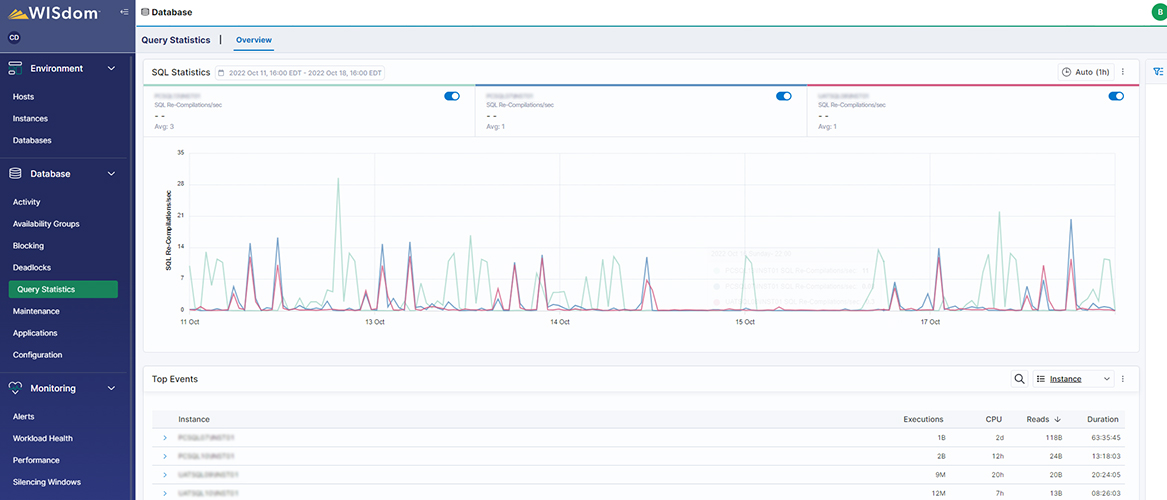Open Maintenance page
This screenshot has width=1167, height=500.
(36, 311)
